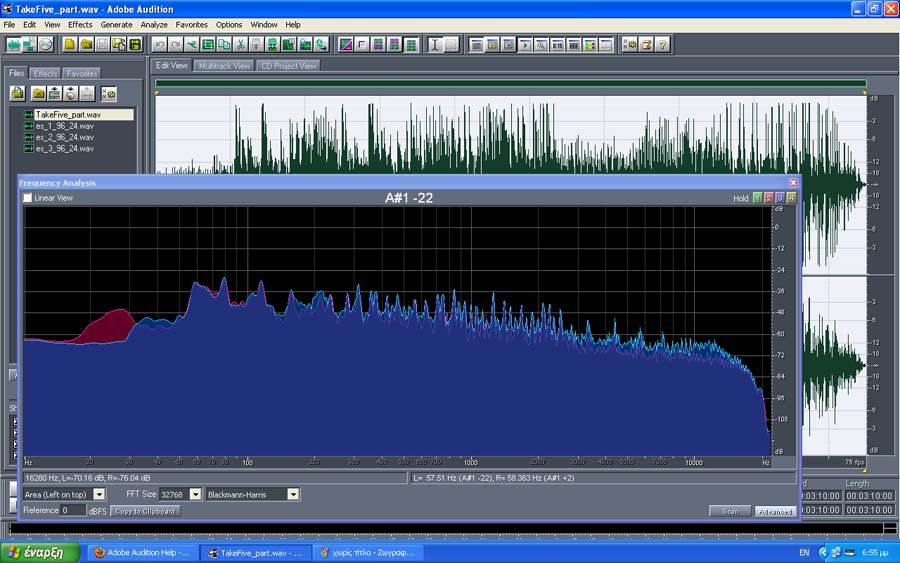Click the Redo icon in the toolbar
The width and height of the screenshot is (900, 563).
tap(176, 45)
